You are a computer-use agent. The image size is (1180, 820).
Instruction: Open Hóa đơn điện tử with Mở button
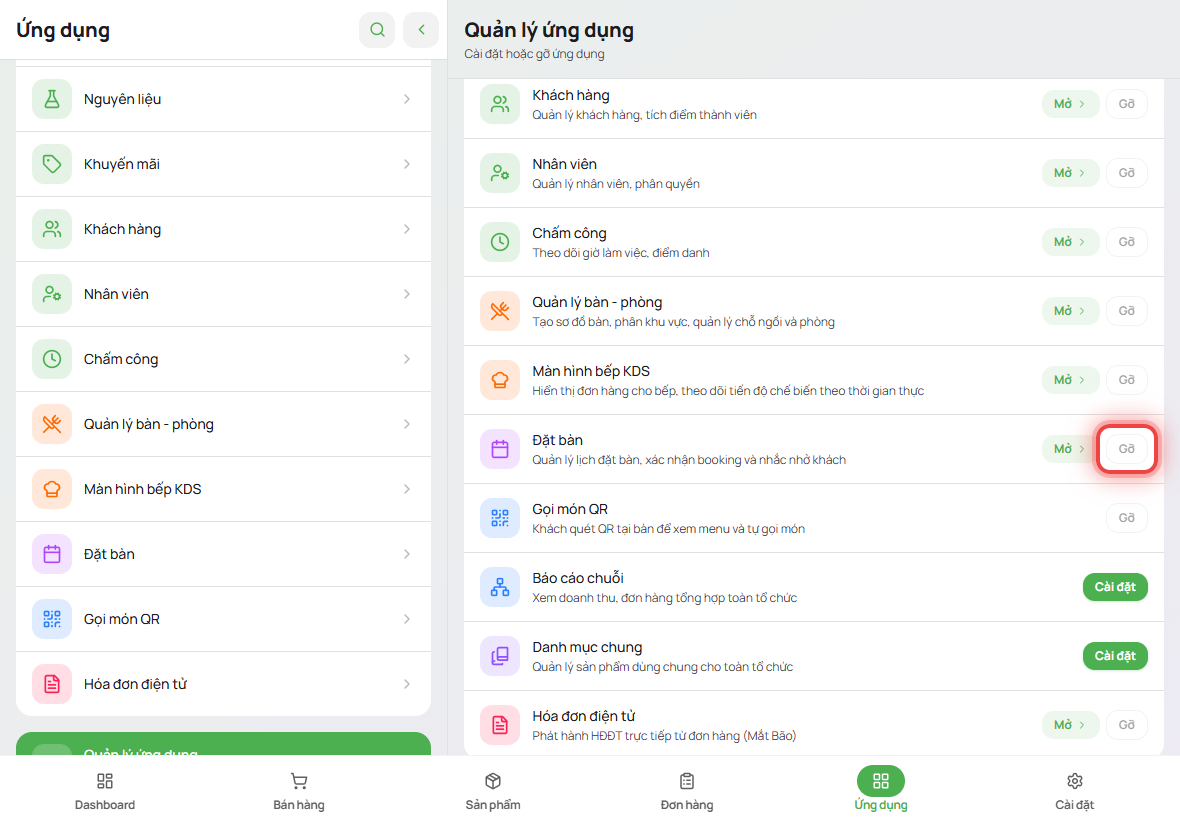coord(1070,725)
